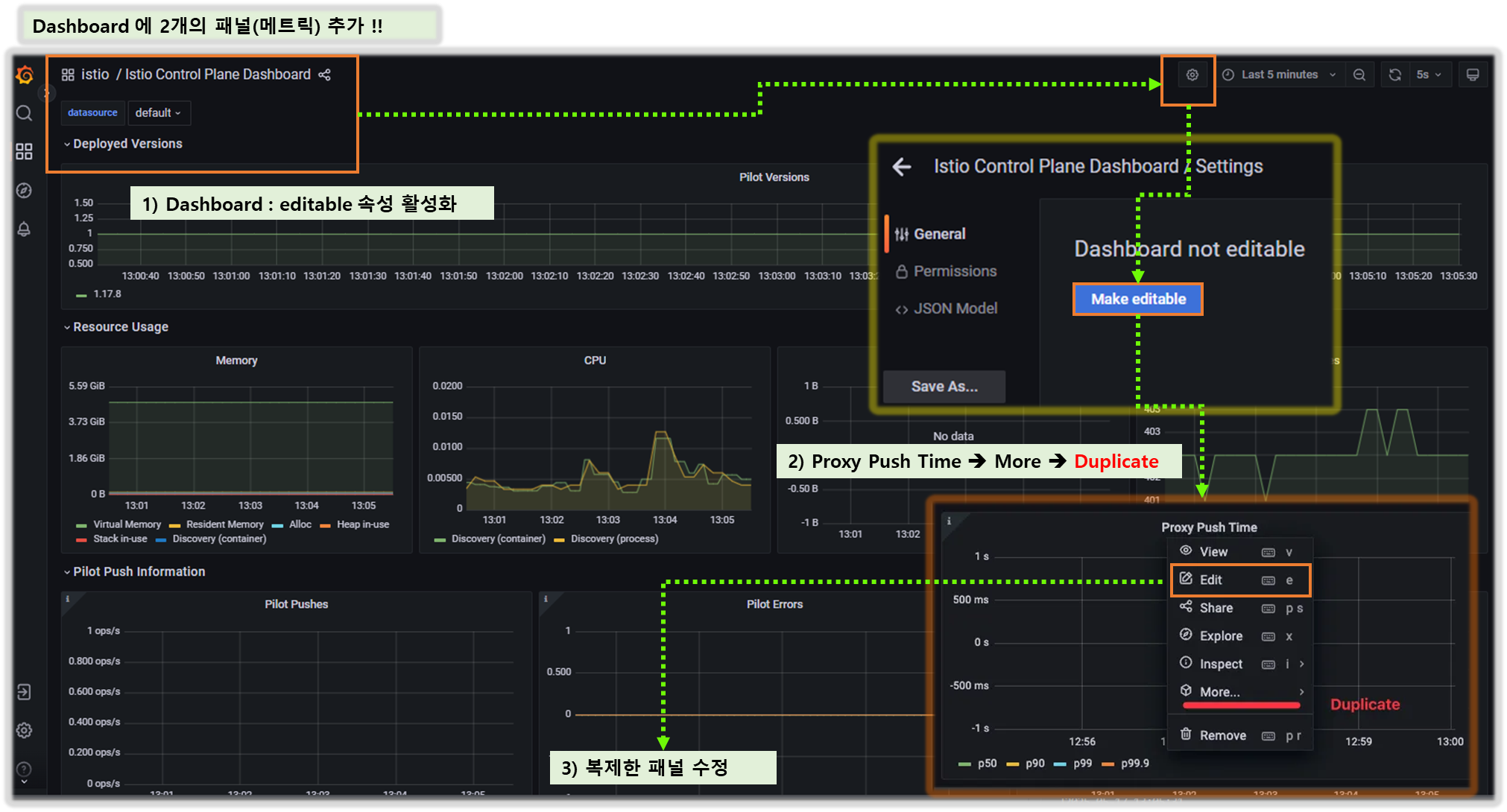Click the Save As... button
The height and width of the screenshot is (812, 1507).
[944, 387]
